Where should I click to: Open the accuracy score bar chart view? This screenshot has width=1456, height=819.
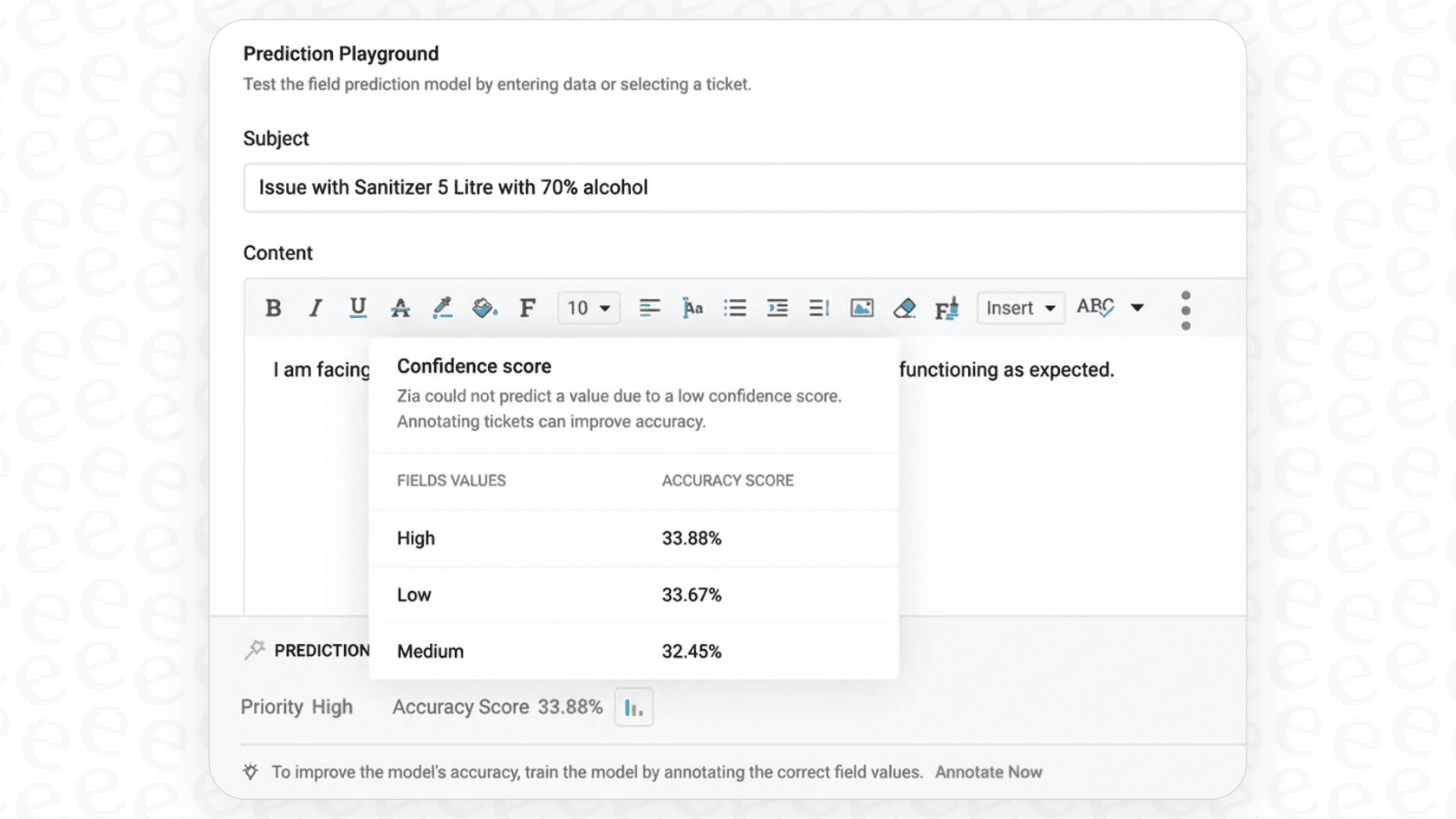[x=634, y=707]
